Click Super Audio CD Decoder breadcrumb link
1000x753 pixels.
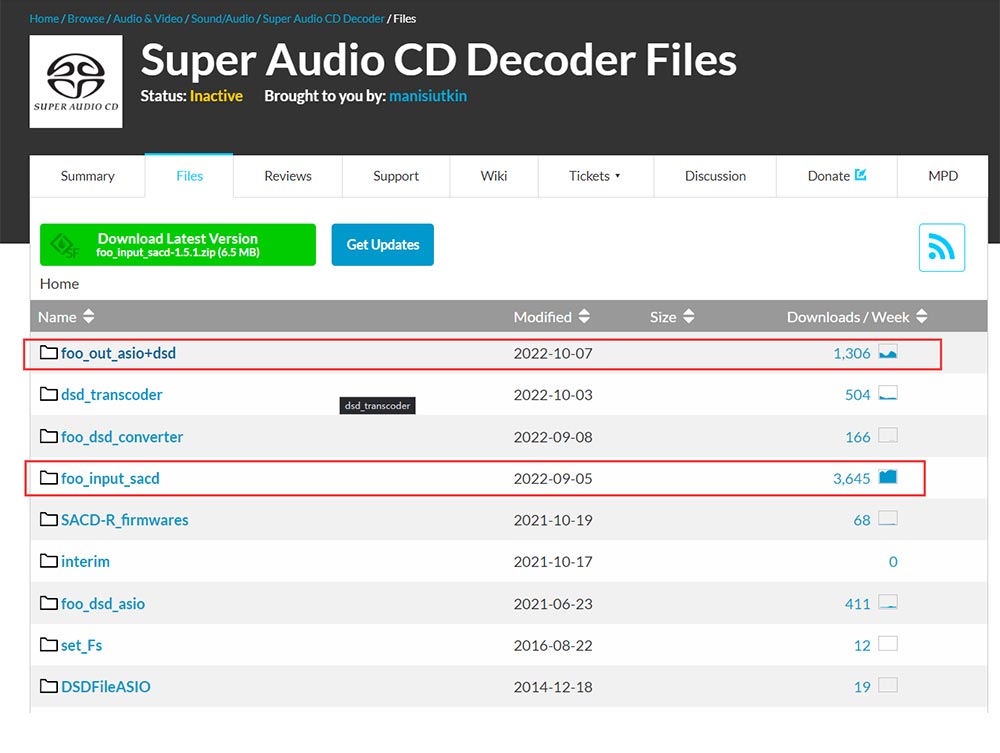click(323, 18)
